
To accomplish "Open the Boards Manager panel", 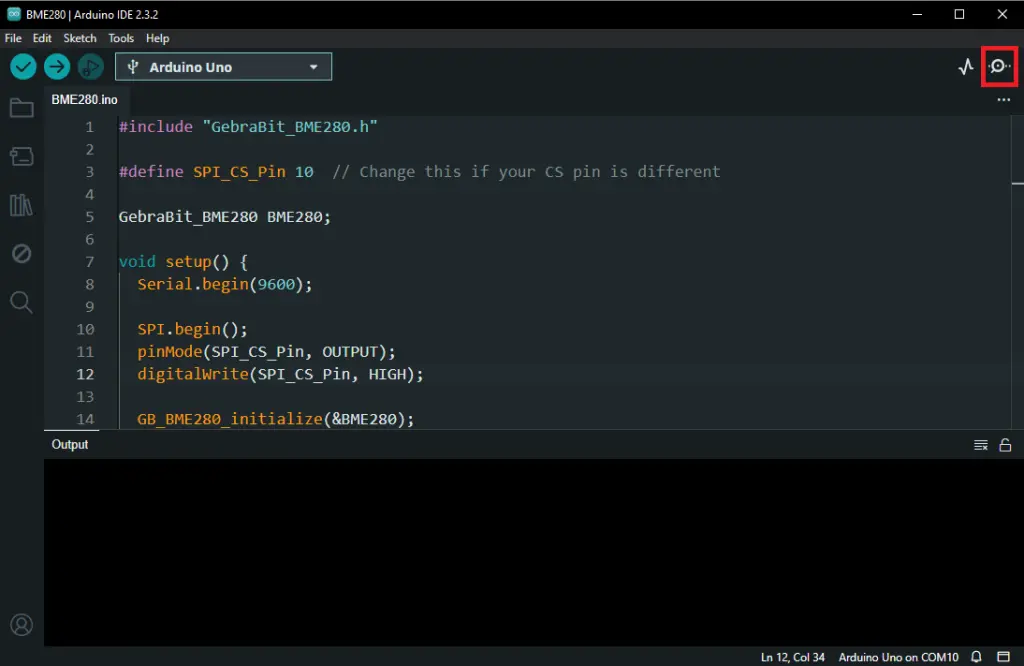I will [x=22, y=157].
